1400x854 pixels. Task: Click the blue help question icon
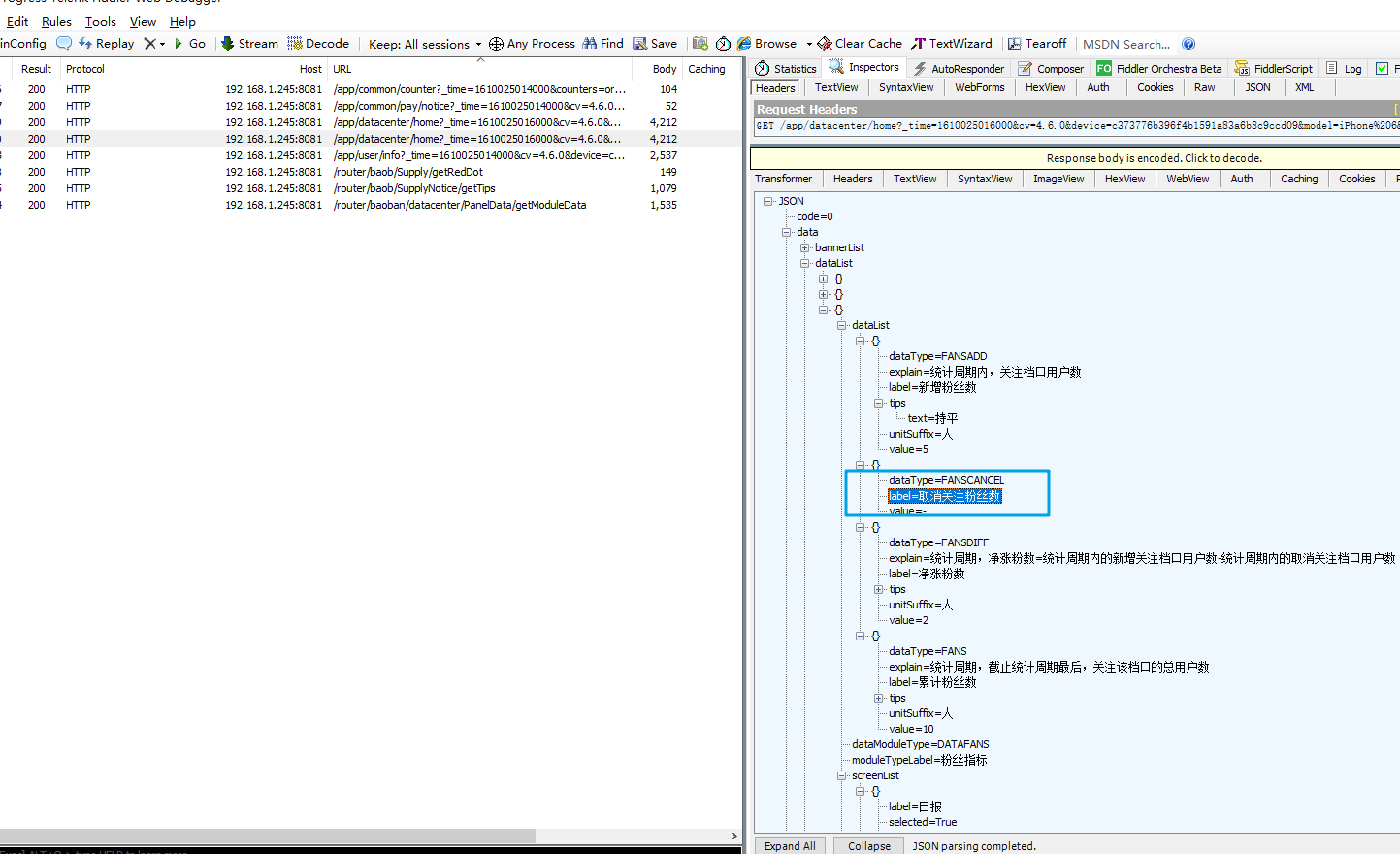pyautogui.click(x=1188, y=44)
